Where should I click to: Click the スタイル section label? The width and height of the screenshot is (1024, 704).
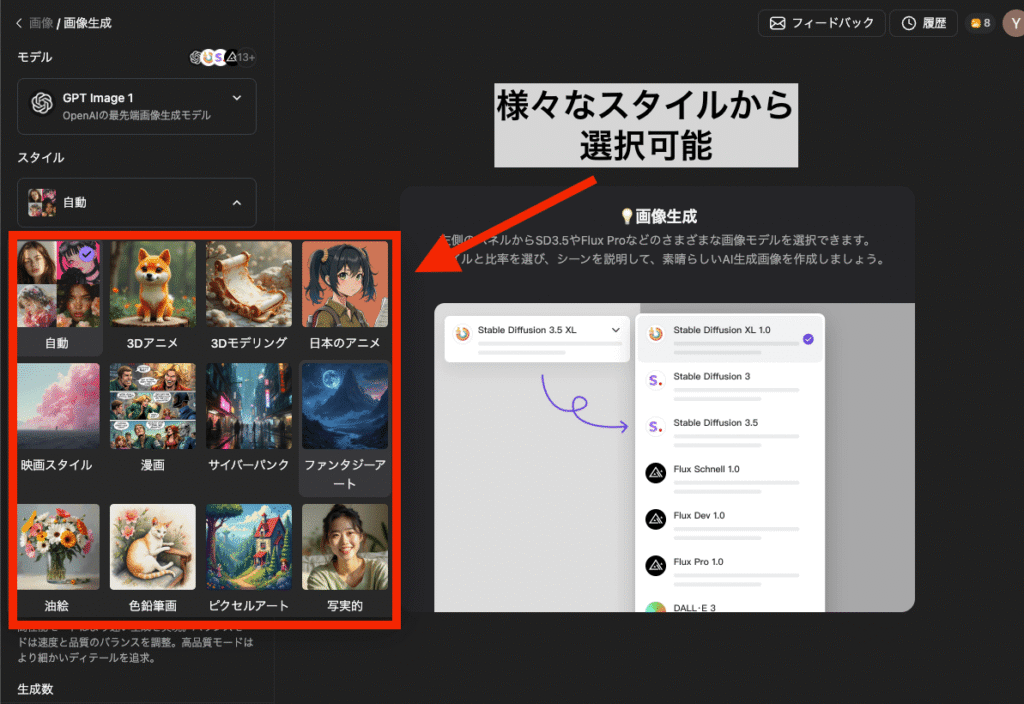pyautogui.click(x=40, y=157)
